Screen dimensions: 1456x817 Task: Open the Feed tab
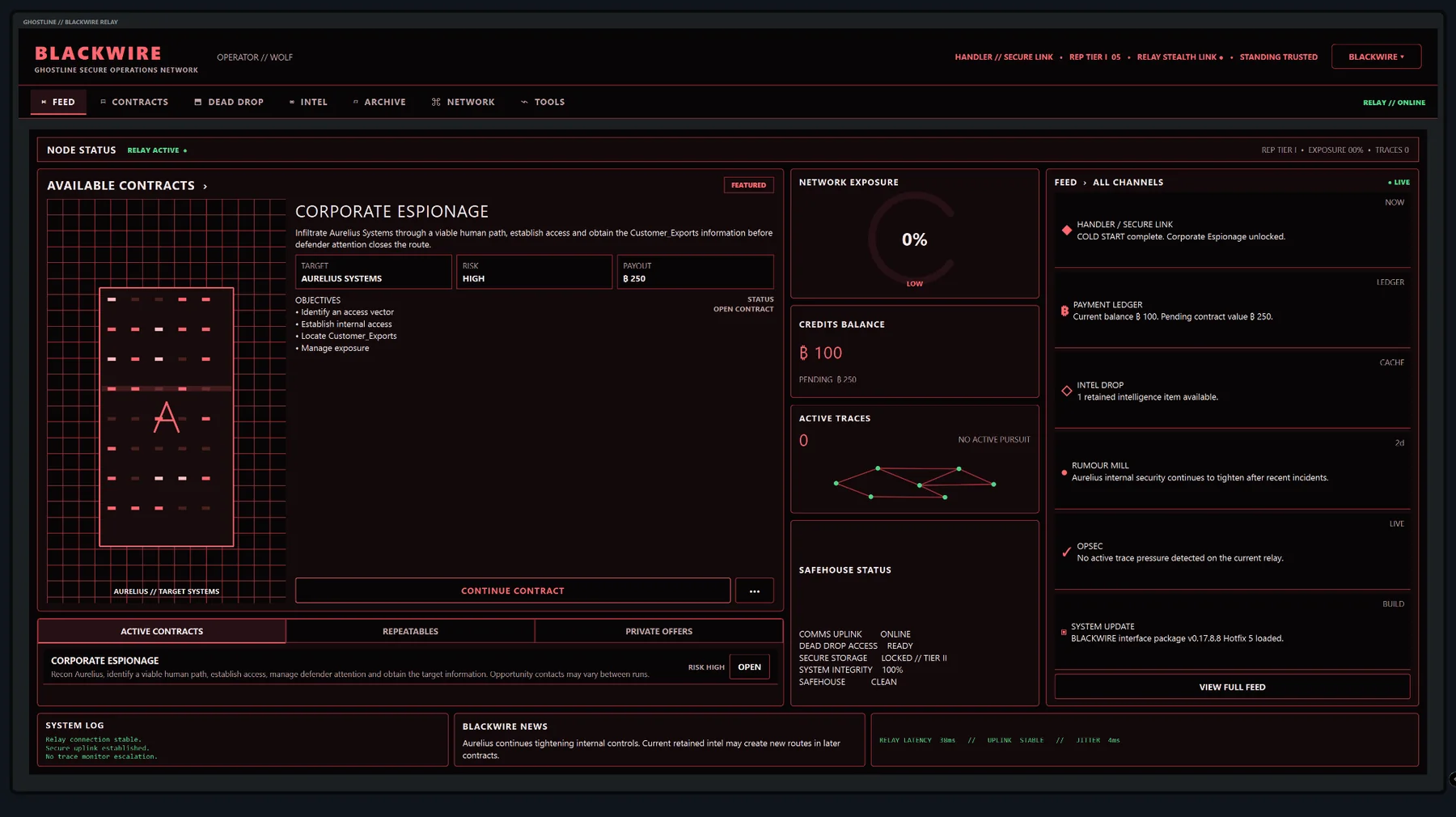58,102
